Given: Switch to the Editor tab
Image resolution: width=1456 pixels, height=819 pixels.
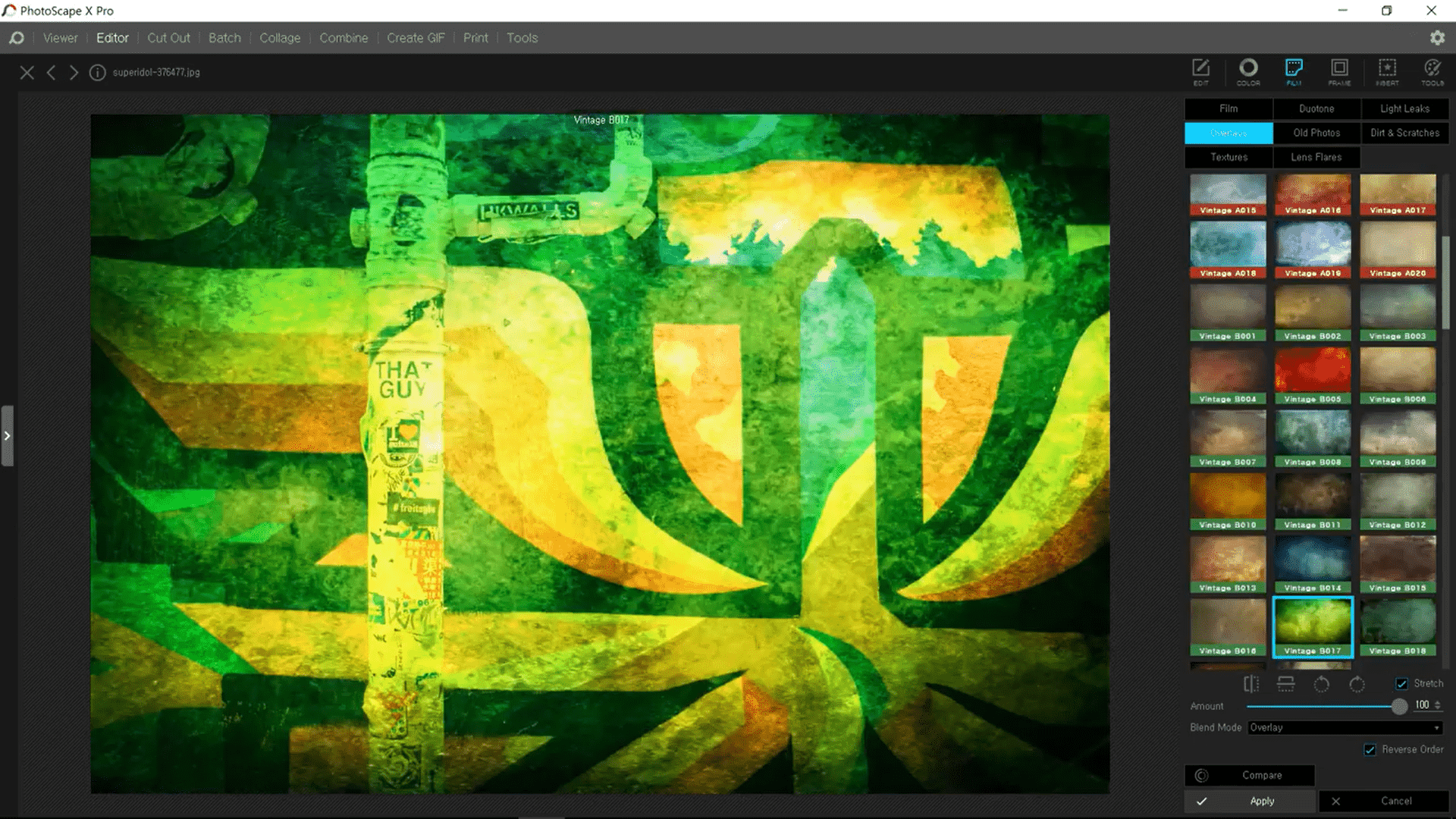Looking at the screenshot, I should pos(112,38).
